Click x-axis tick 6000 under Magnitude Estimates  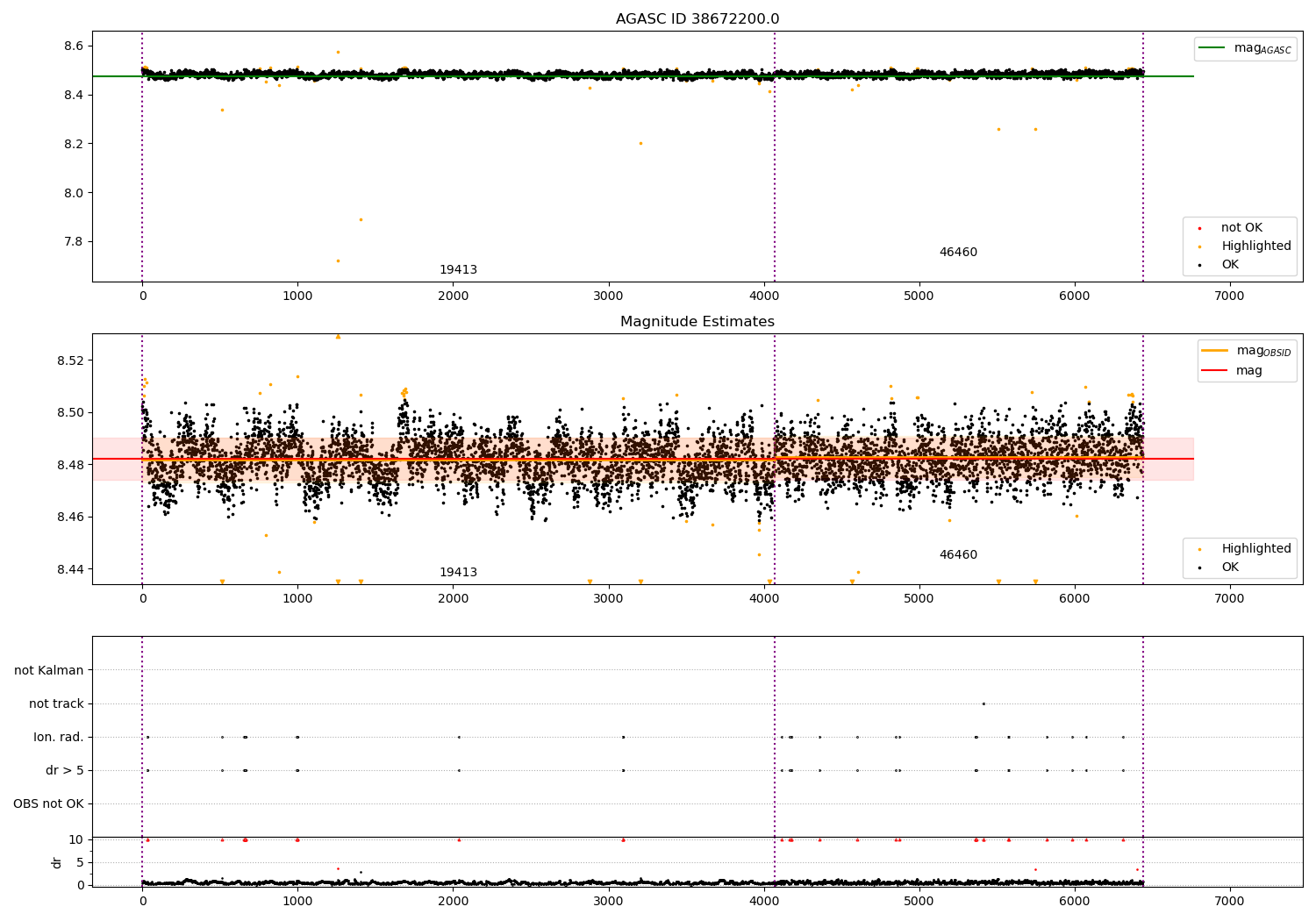click(x=1075, y=599)
